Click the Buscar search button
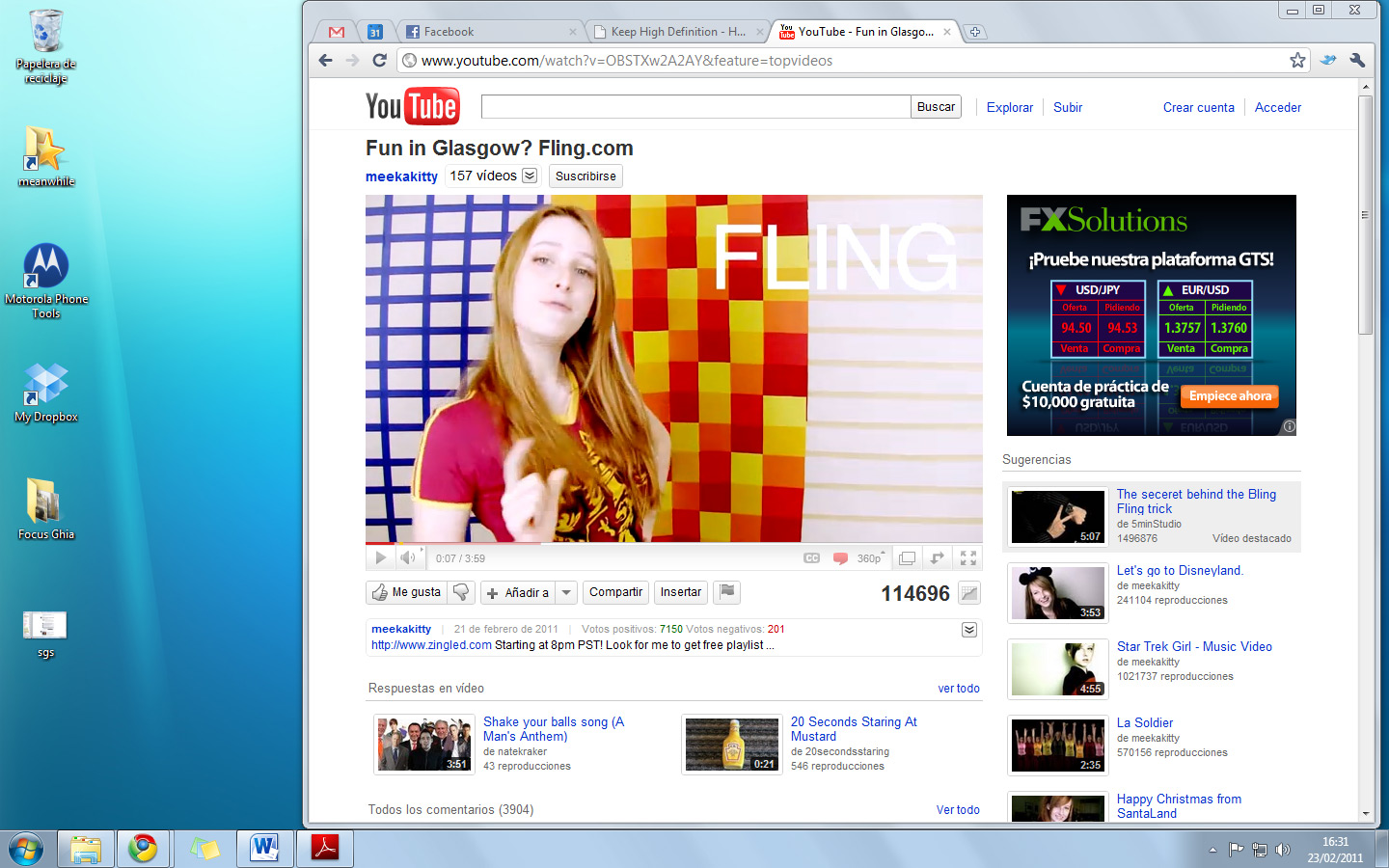 936,107
